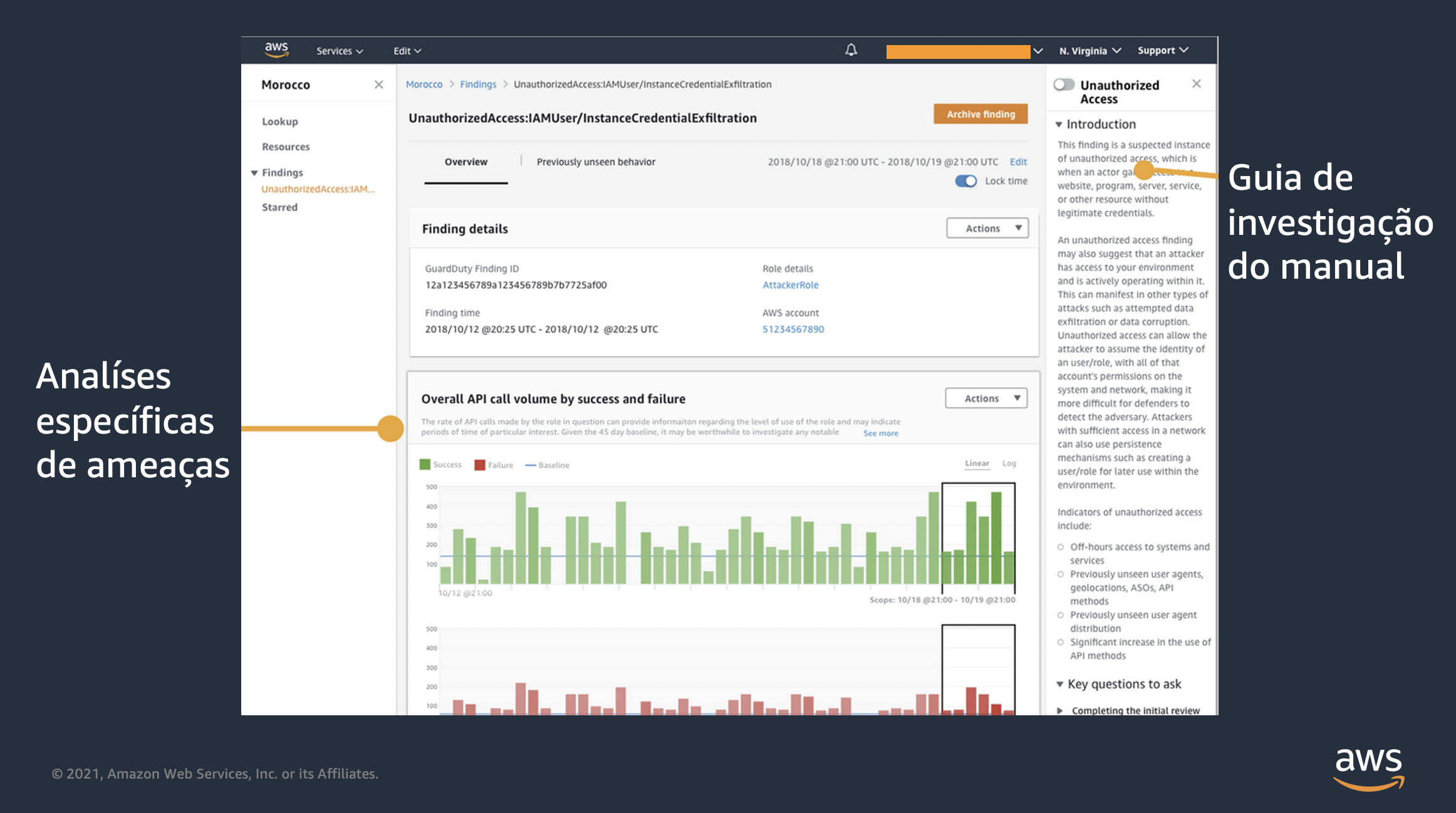This screenshot has height=813, width=1456.
Task: Click the Baseline legend line marker
Action: coord(530,465)
